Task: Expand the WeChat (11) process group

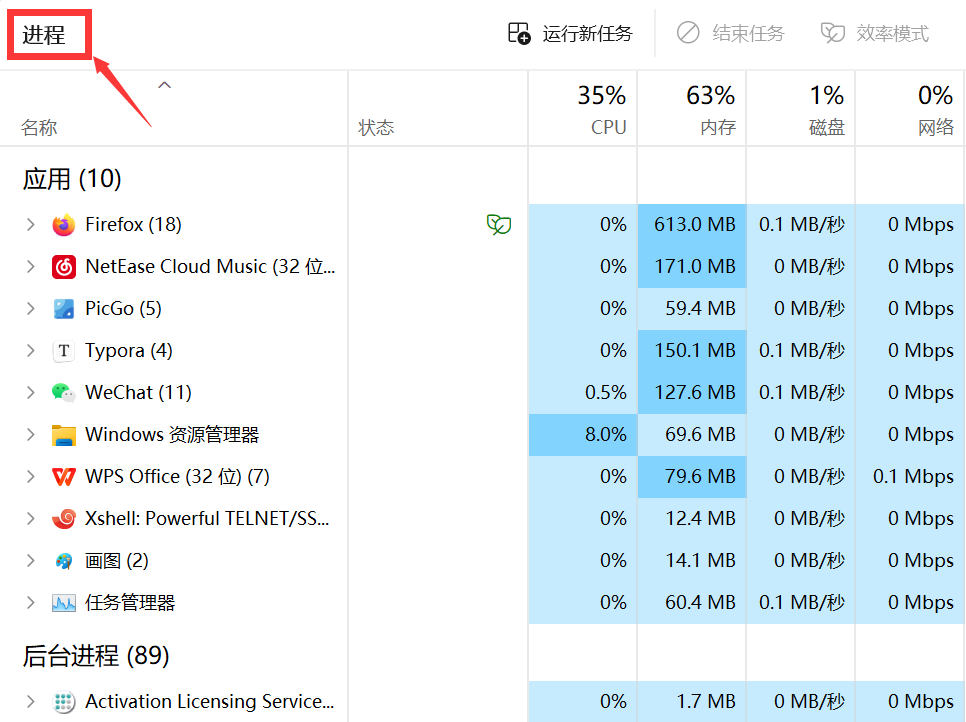Action: pyautogui.click(x=30, y=392)
